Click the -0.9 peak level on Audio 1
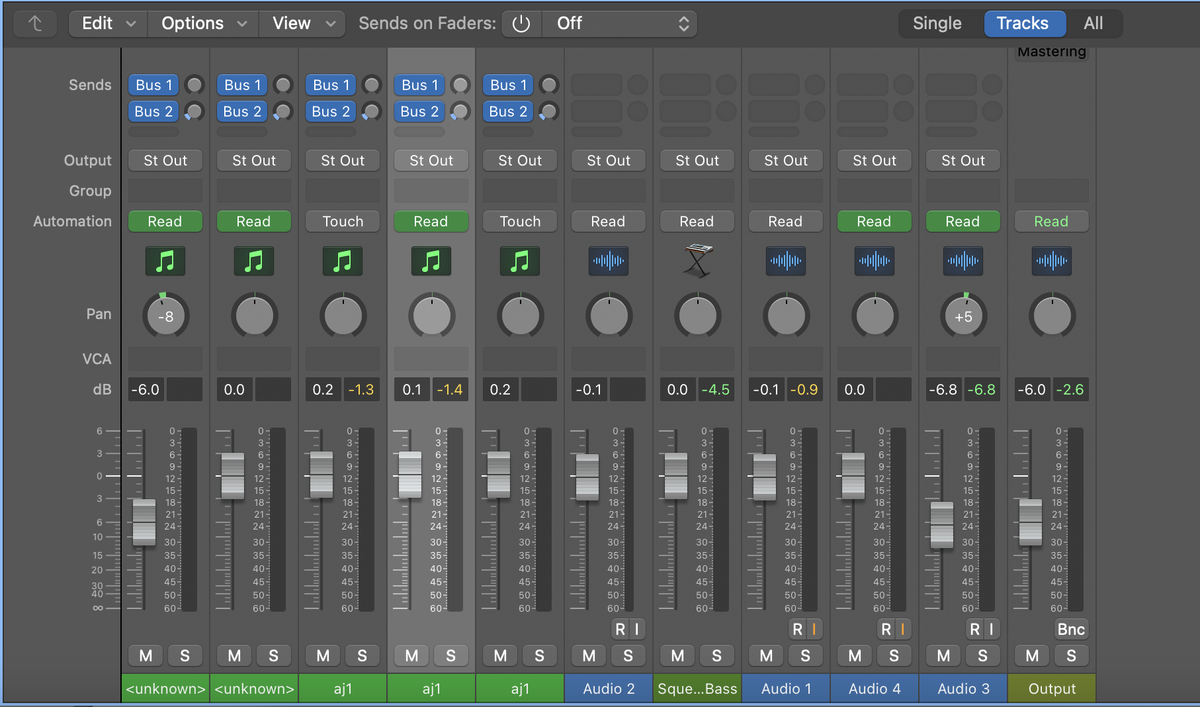Image resolution: width=1200 pixels, height=707 pixels. [804, 389]
